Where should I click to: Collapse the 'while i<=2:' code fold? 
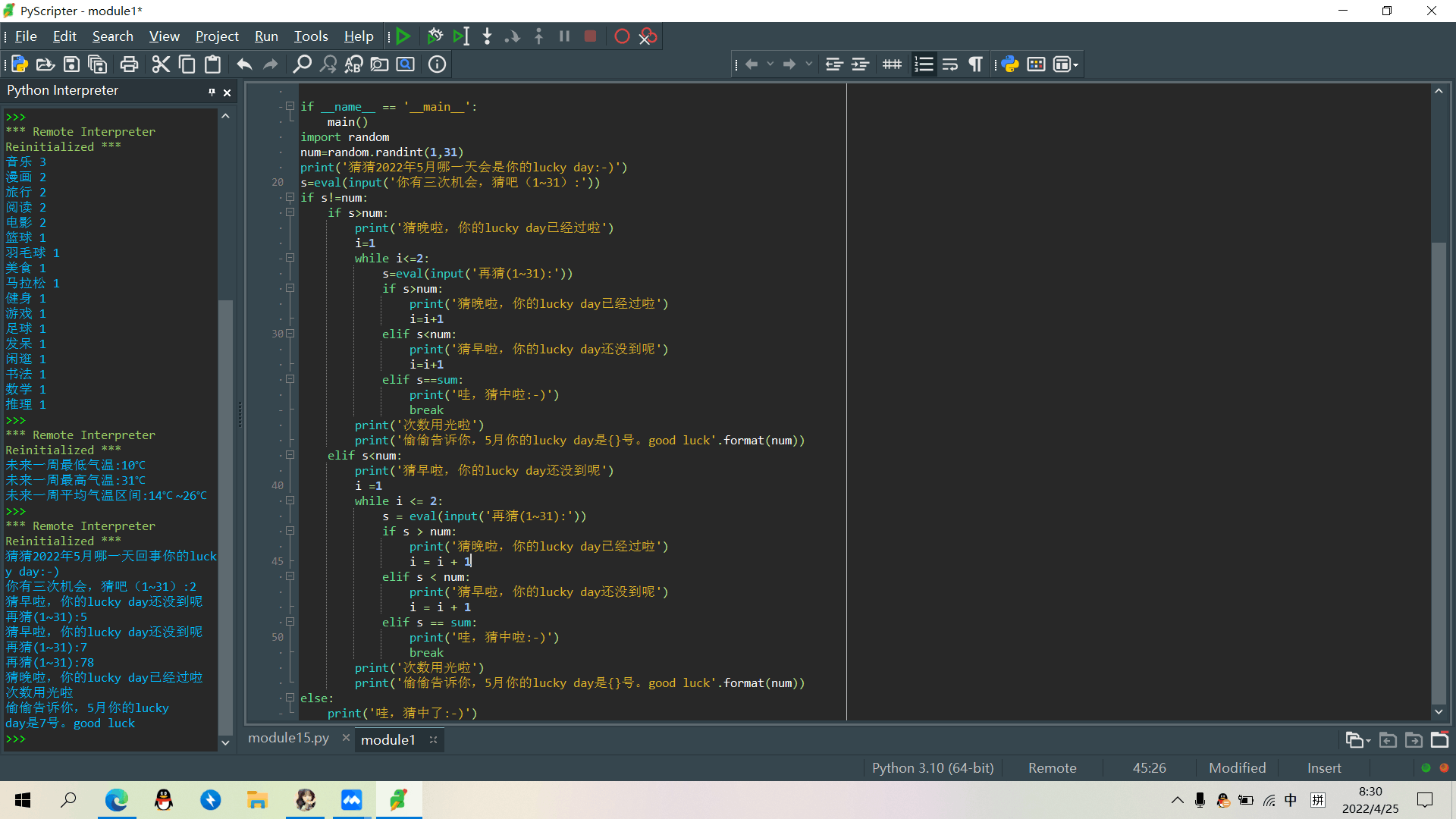(290, 258)
